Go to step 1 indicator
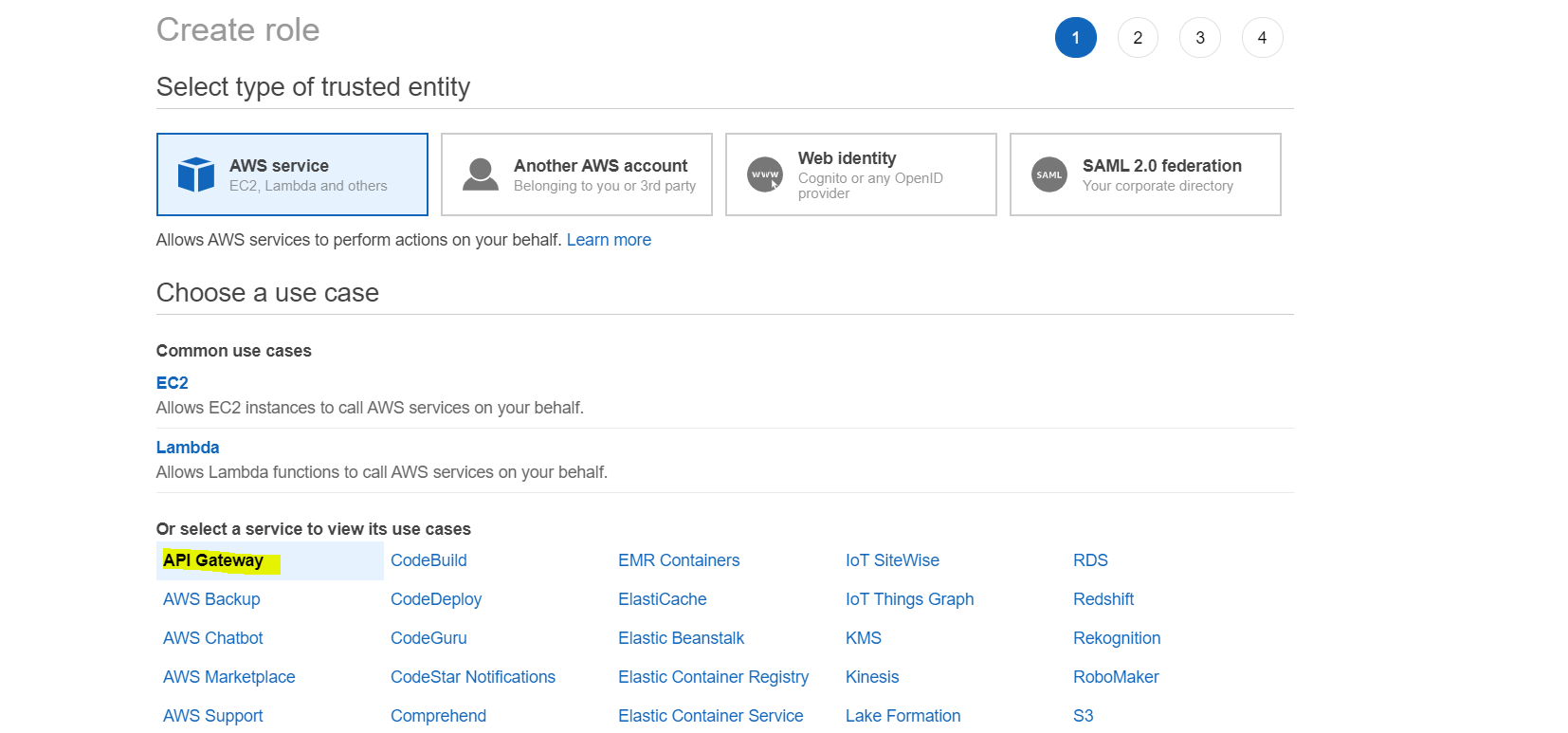The width and height of the screenshot is (1568, 733). 1076,38
